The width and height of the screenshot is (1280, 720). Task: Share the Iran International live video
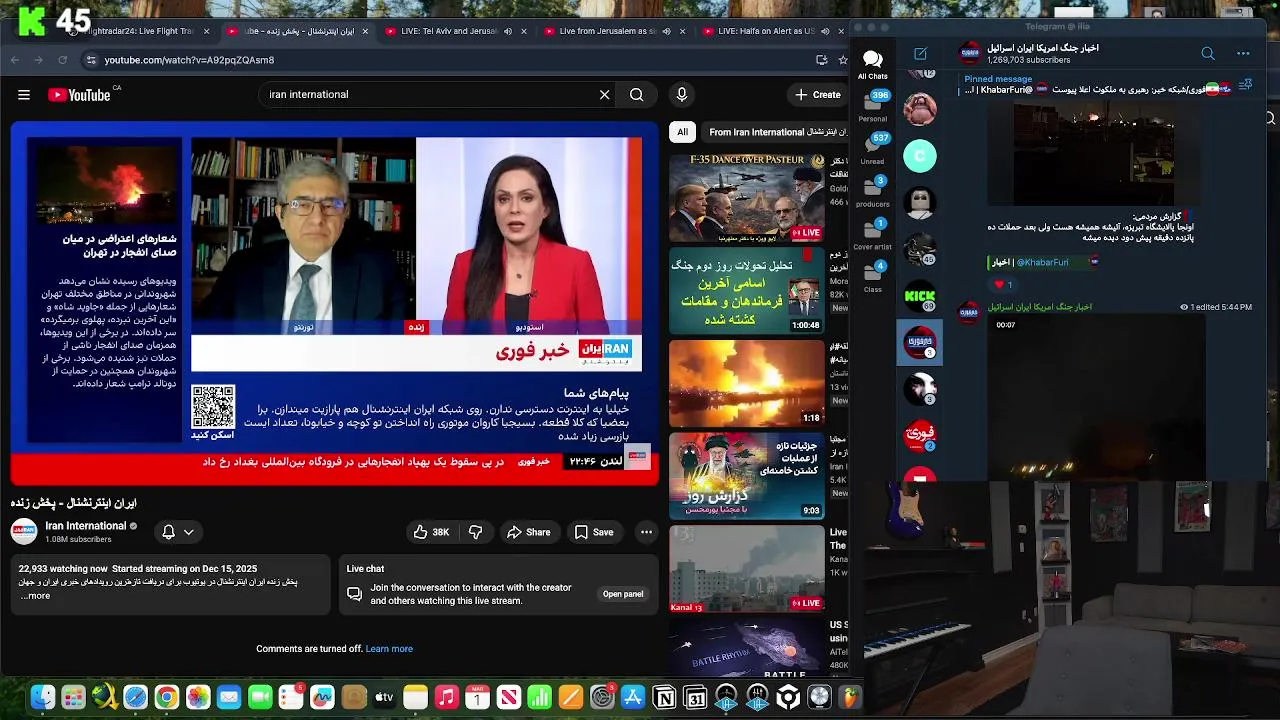tap(528, 532)
